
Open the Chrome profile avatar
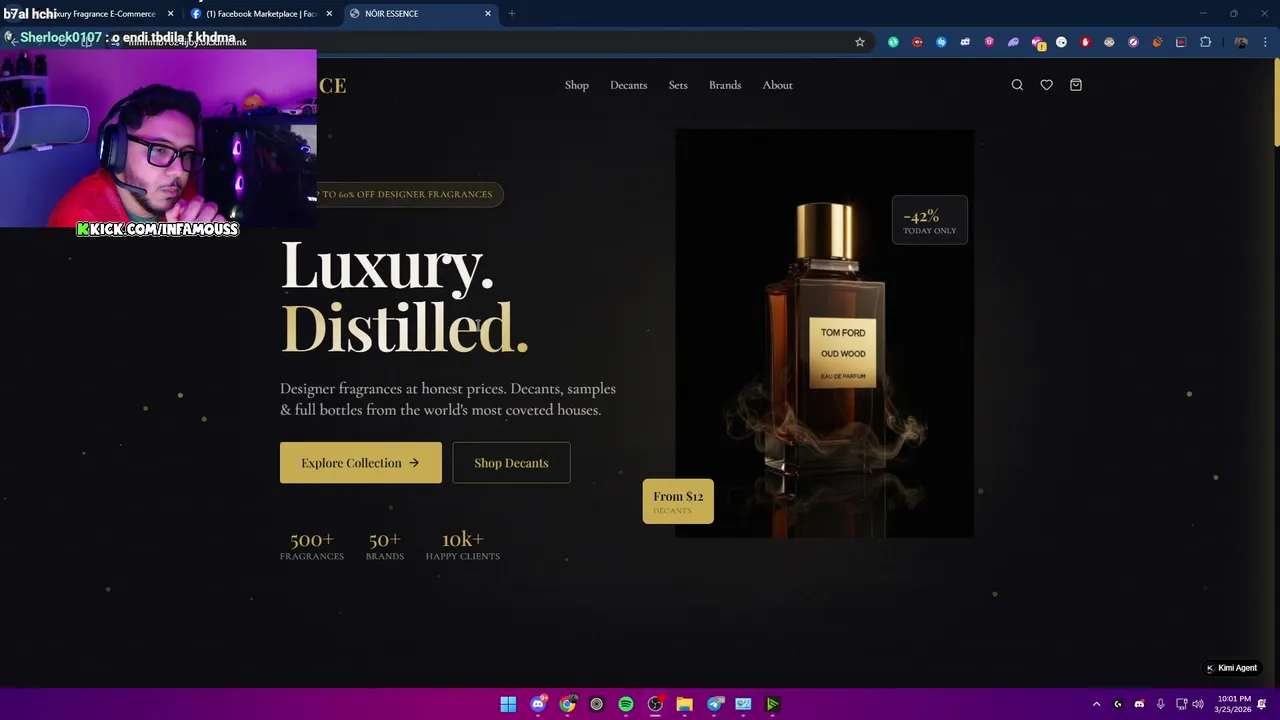tap(1241, 42)
